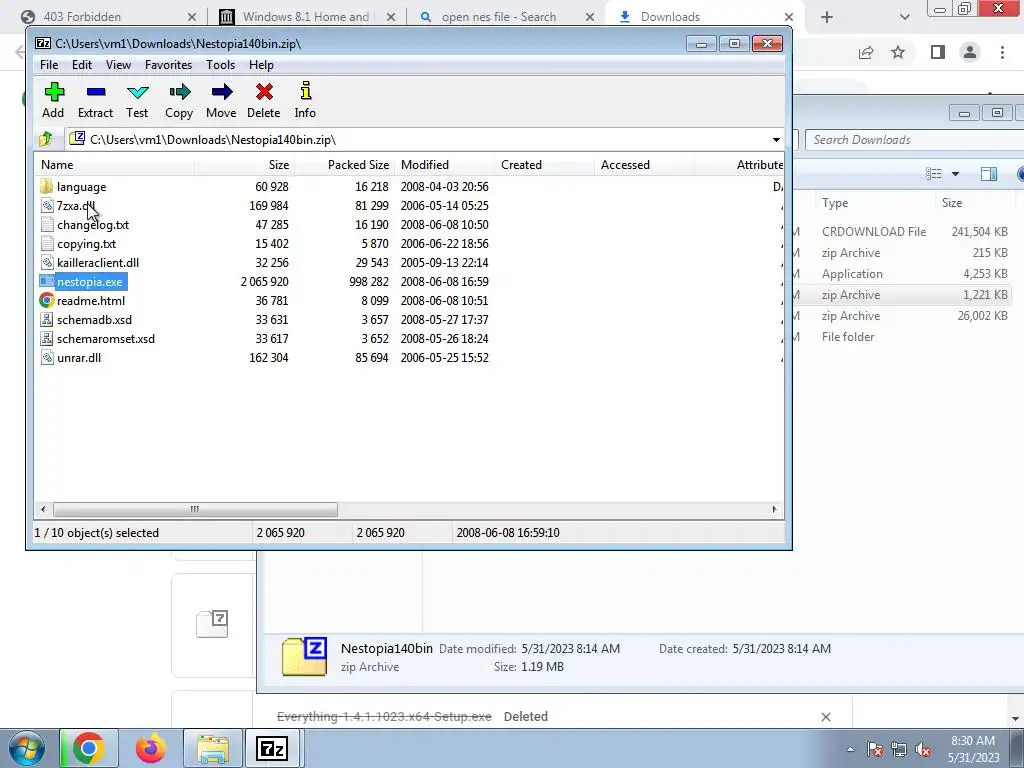This screenshot has width=1024, height=768.
Task: Open the Edit menu
Action: [82, 65]
